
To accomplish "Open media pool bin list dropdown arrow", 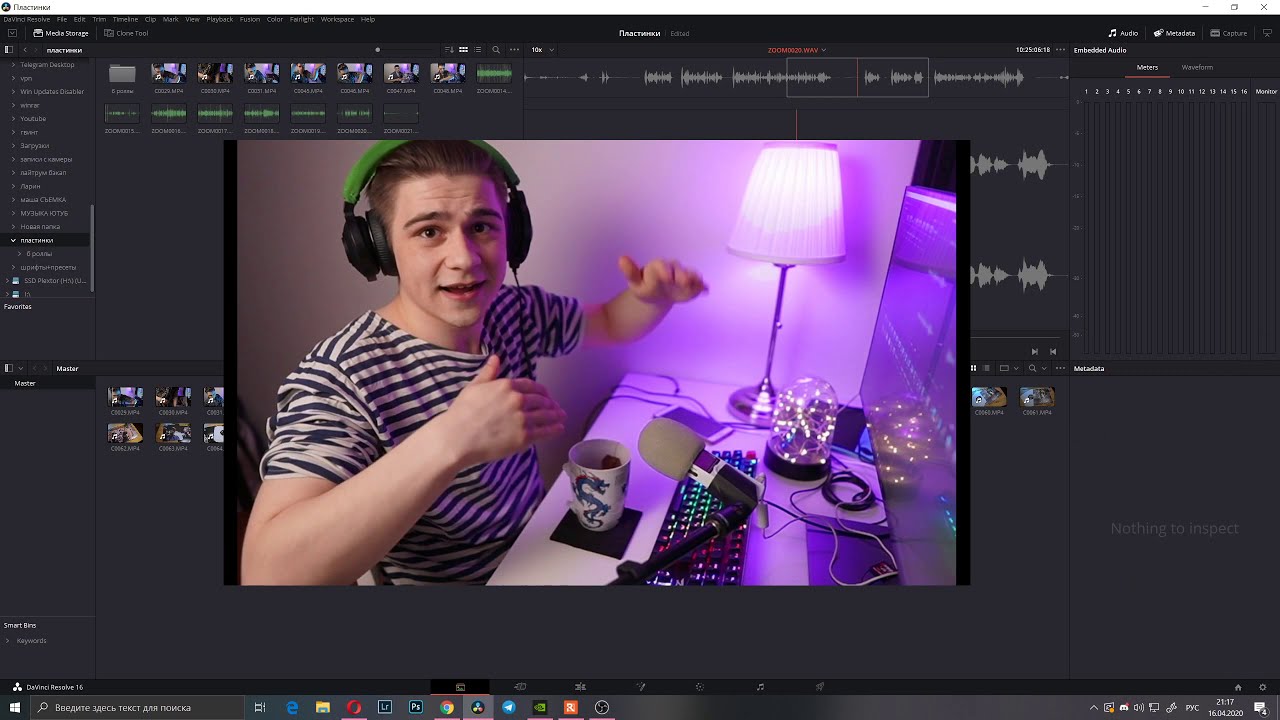I will click(x=19, y=368).
